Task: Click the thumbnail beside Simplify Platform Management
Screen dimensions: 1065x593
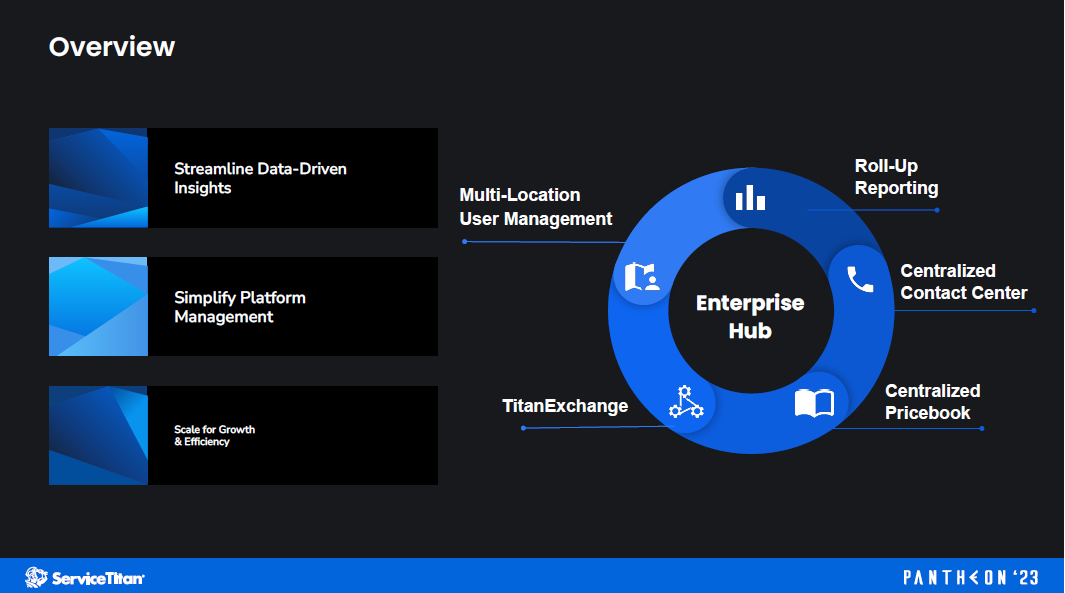Action: [x=98, y=306]
